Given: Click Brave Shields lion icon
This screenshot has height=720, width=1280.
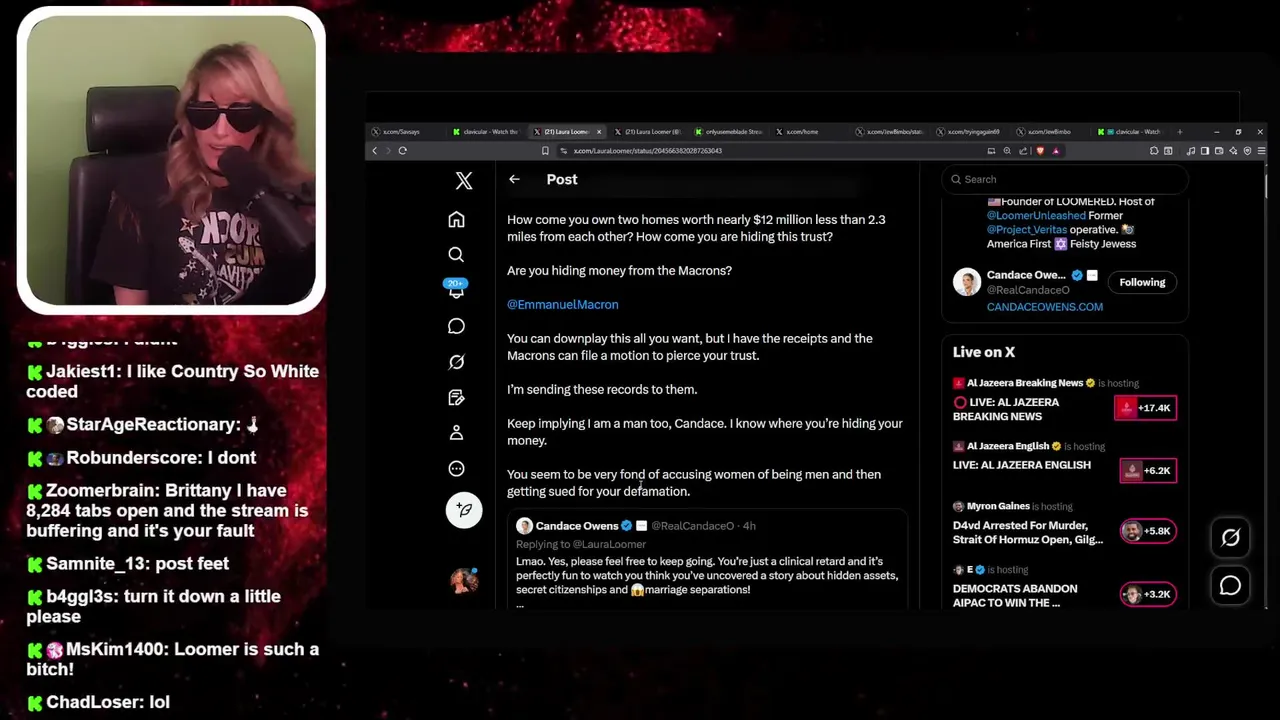Looking at the screenshot, I should 1040,151.
